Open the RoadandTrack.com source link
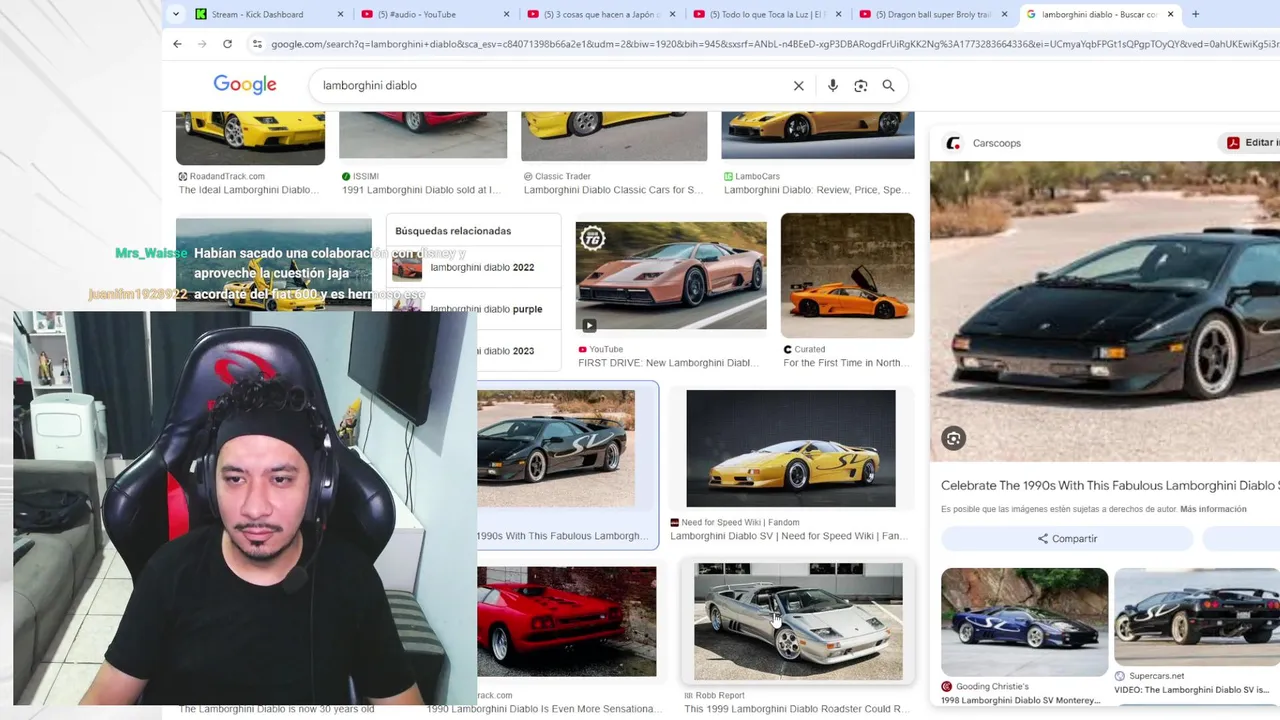 click(222, 176)
